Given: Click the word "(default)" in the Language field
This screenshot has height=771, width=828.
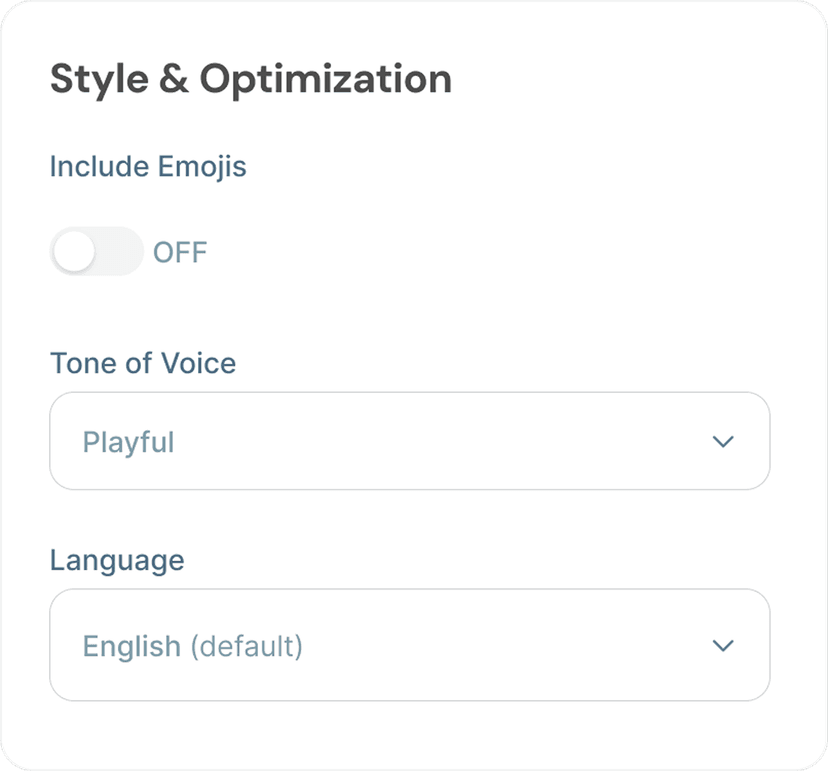Looking at the screenshot, I should 246,646.
